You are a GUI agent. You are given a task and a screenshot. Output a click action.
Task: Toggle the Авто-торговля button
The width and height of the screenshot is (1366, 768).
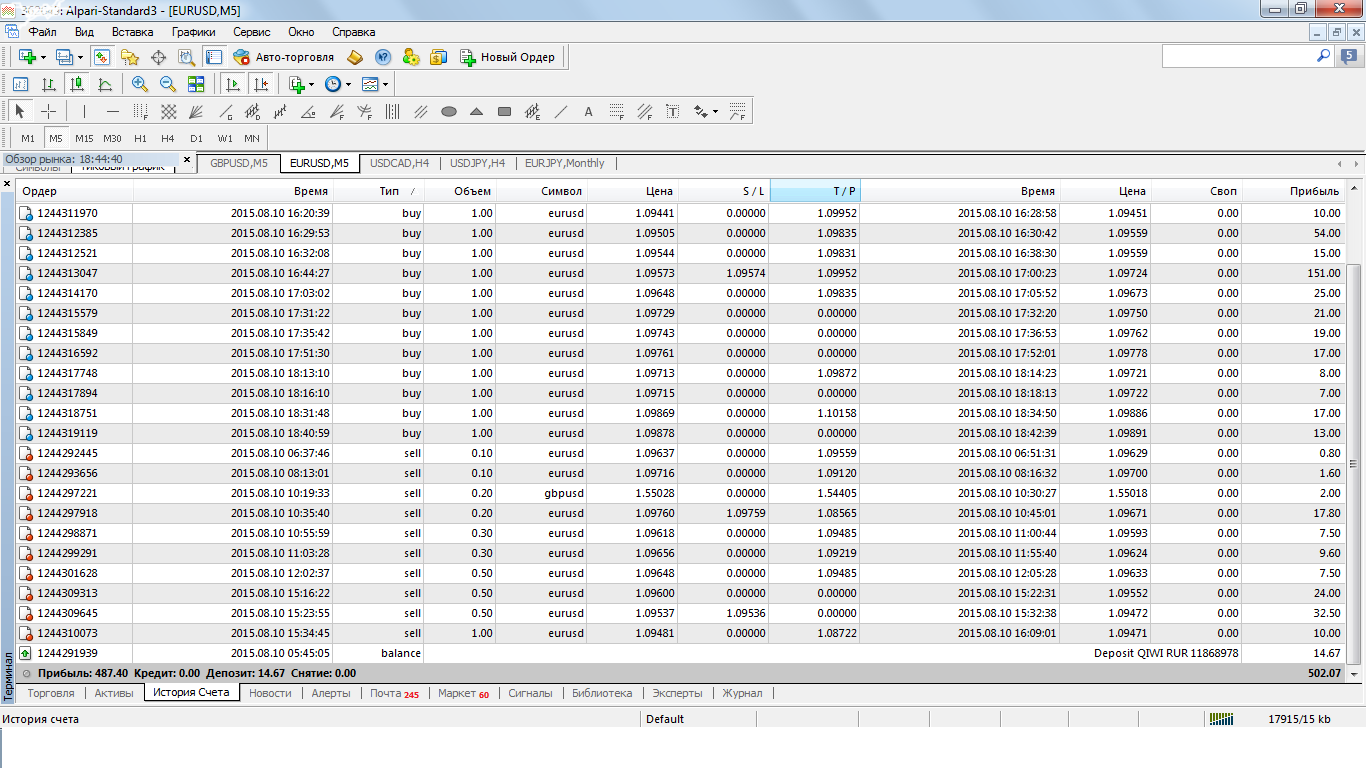tap(284, 58)
